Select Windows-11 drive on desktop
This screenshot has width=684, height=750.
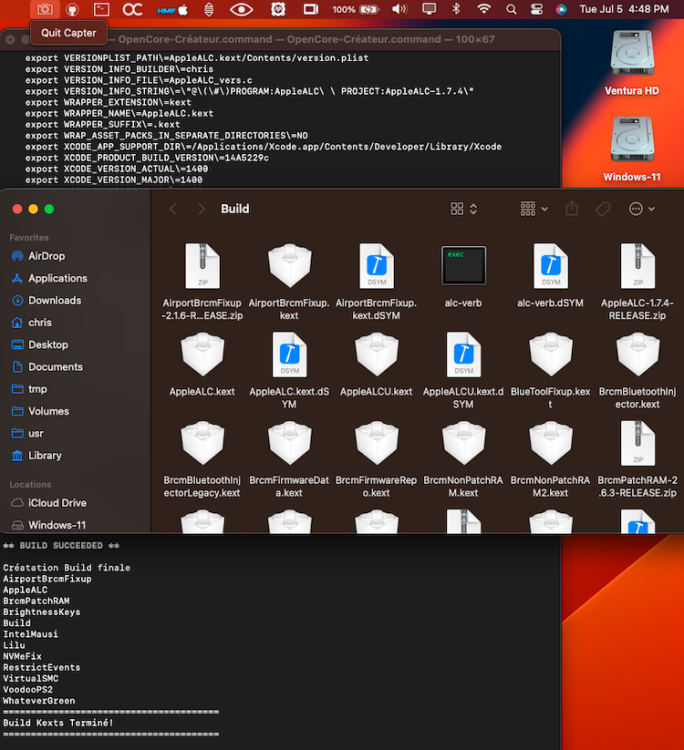click(632, 149)
